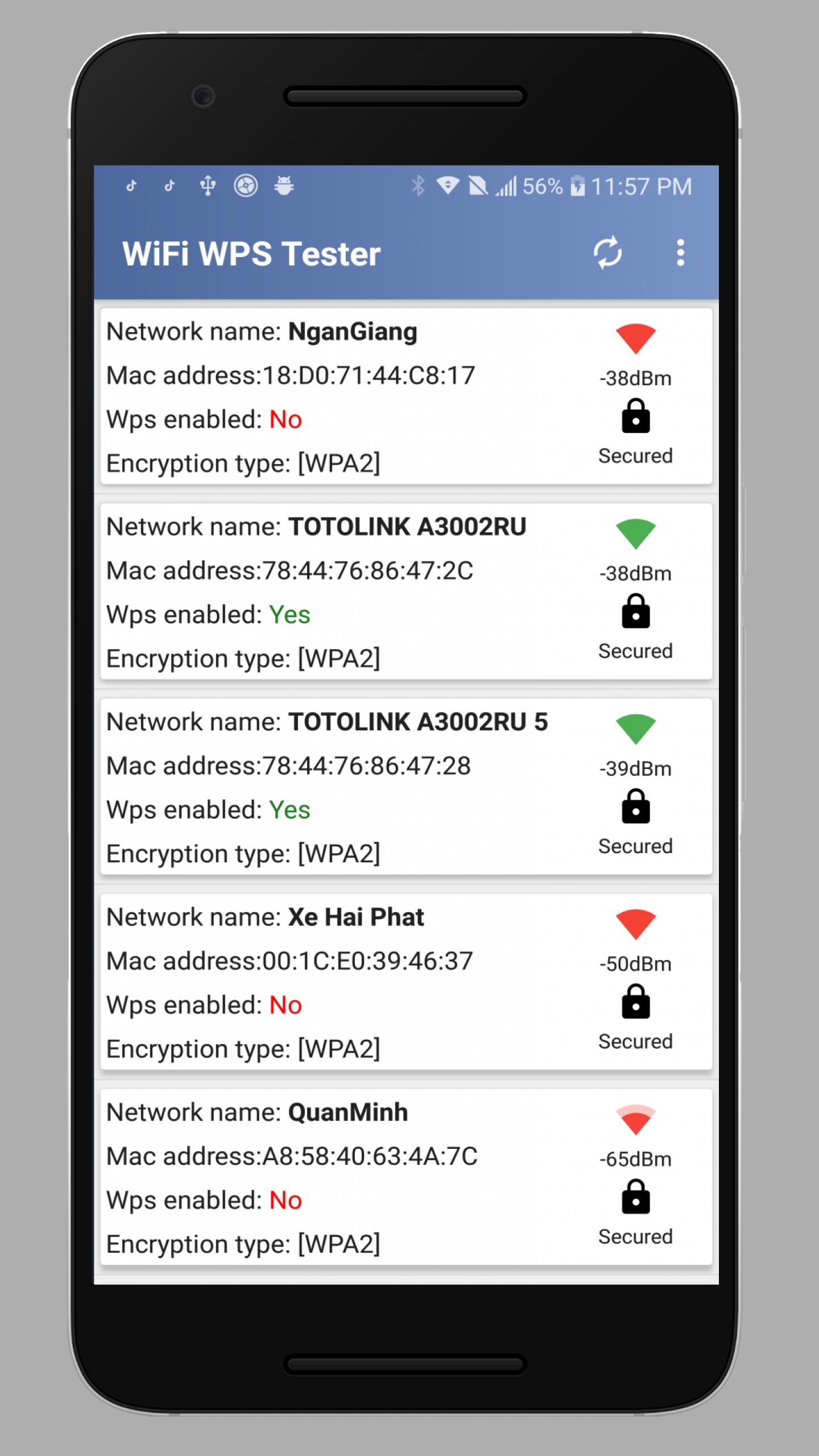Tap the WiFi WPS Tester title
Screen dimensions: 819x1456
[251, 254]
